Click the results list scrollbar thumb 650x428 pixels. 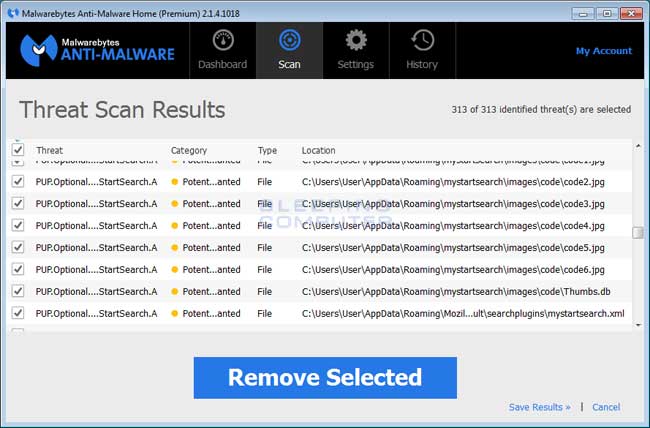[x=638, y=233]
